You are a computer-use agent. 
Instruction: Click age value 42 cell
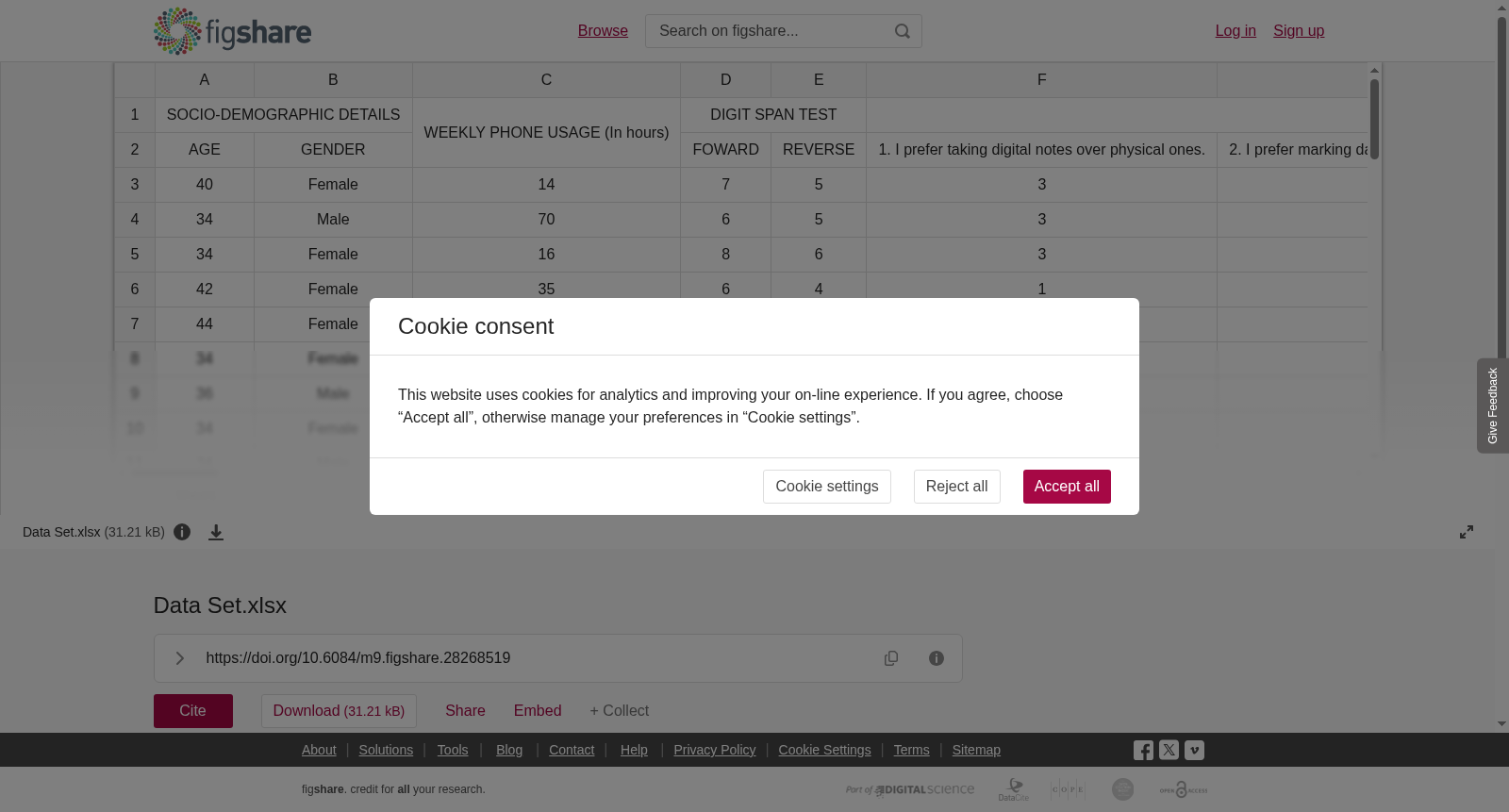tap(205, 290)
